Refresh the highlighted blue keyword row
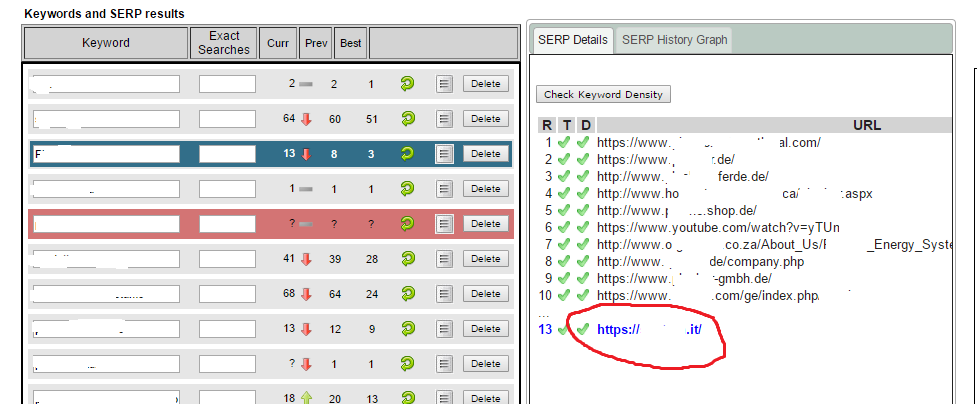 click(x=407, y=154)
